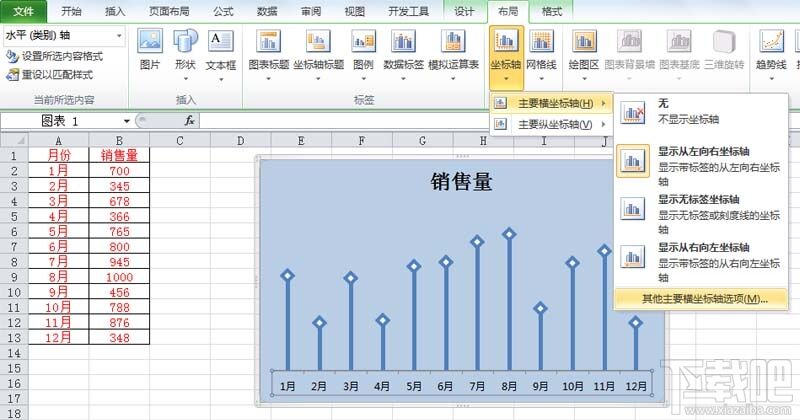Click the select-all corner of the sheet
The image size is (800, 420).
14,140
